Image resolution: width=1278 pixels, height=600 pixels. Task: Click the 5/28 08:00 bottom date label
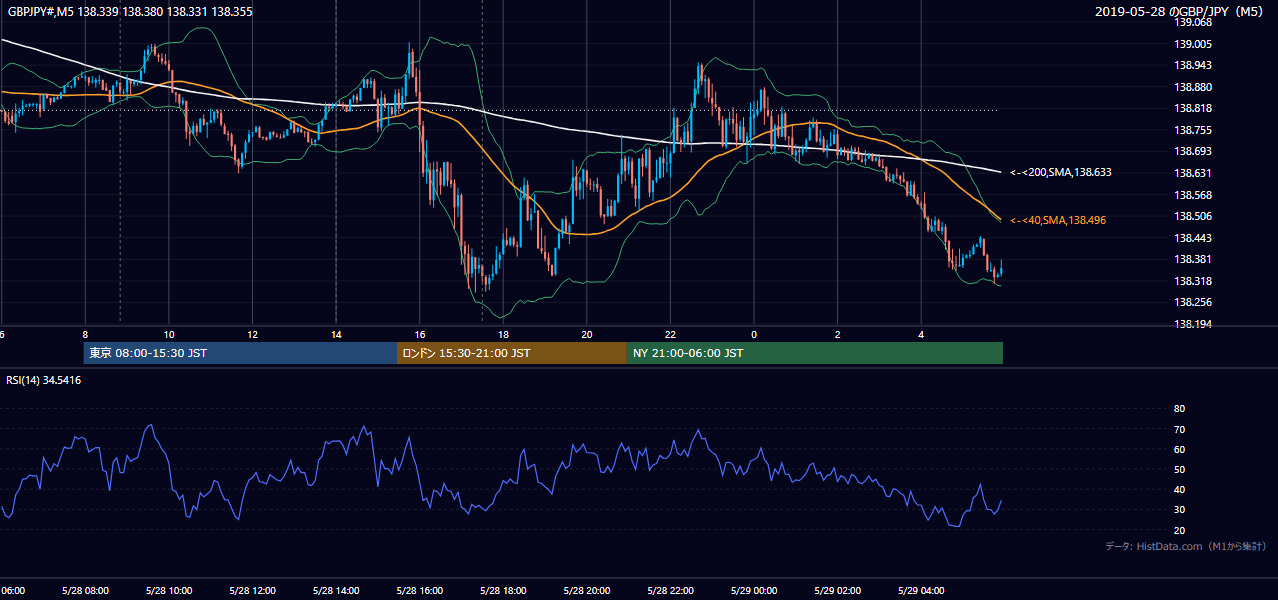85,590
